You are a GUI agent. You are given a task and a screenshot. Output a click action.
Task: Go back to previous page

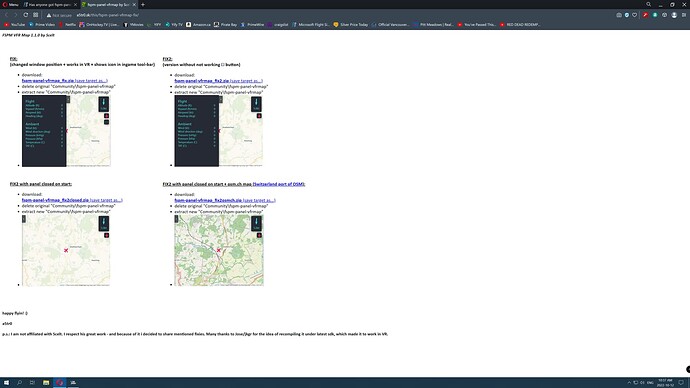6,15
